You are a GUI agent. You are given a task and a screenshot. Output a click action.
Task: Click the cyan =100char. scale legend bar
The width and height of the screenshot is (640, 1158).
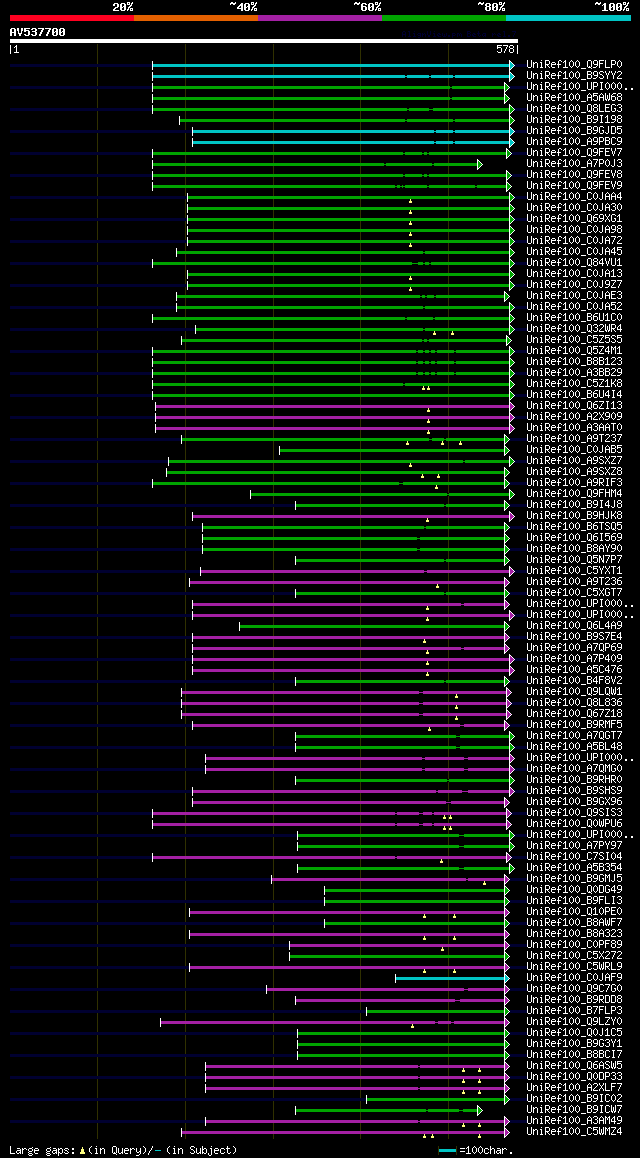coord(448,1151)
